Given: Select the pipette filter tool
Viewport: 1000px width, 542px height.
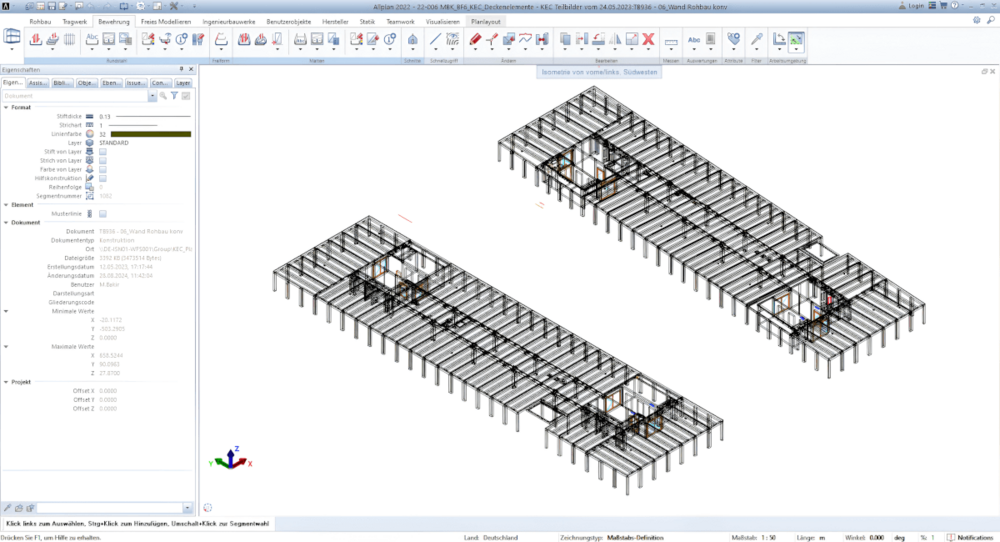Looking at the screenshot, I should 757,39.
